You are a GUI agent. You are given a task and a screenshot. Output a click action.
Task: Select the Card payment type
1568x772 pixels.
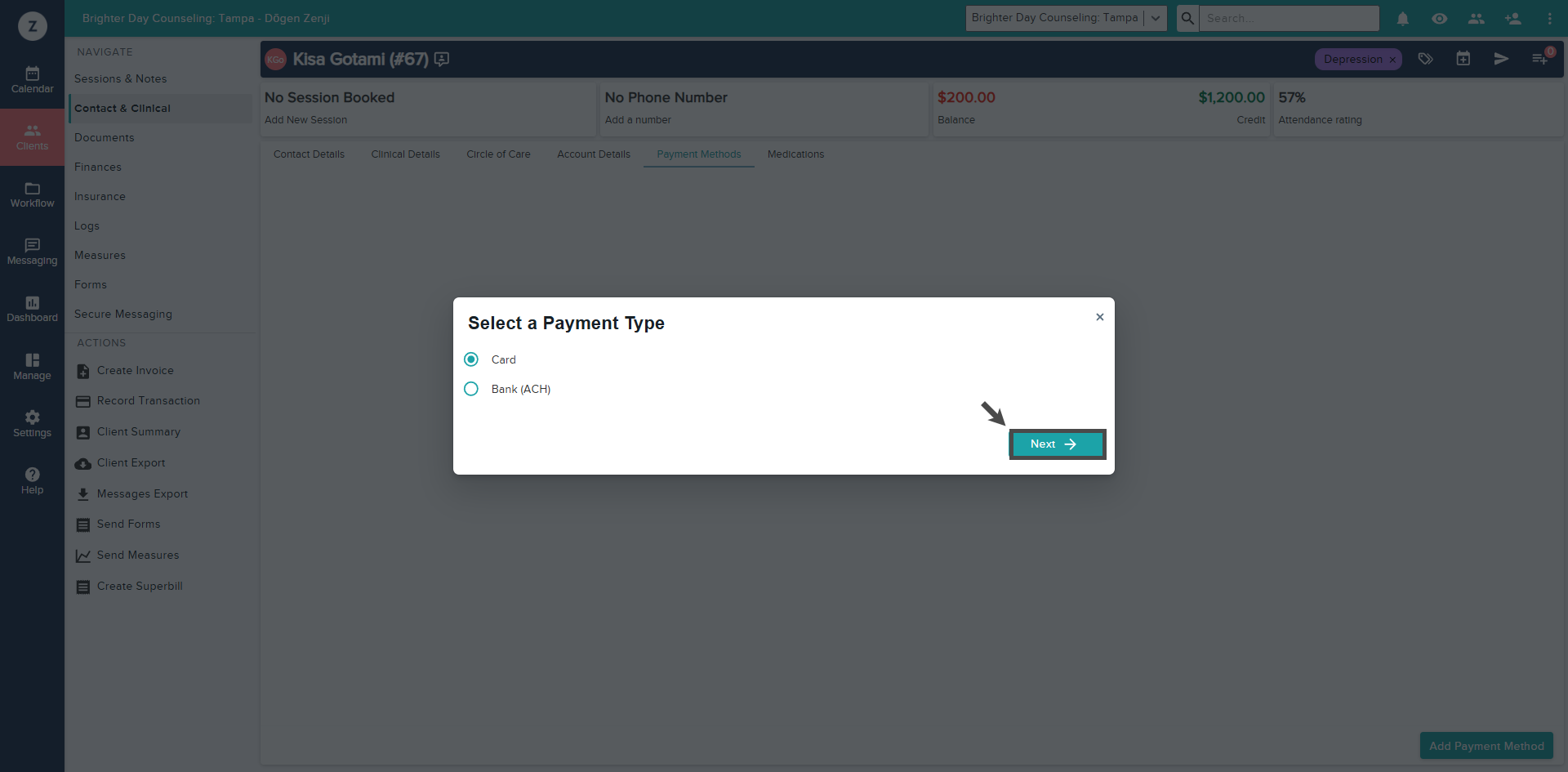point(471,359)
